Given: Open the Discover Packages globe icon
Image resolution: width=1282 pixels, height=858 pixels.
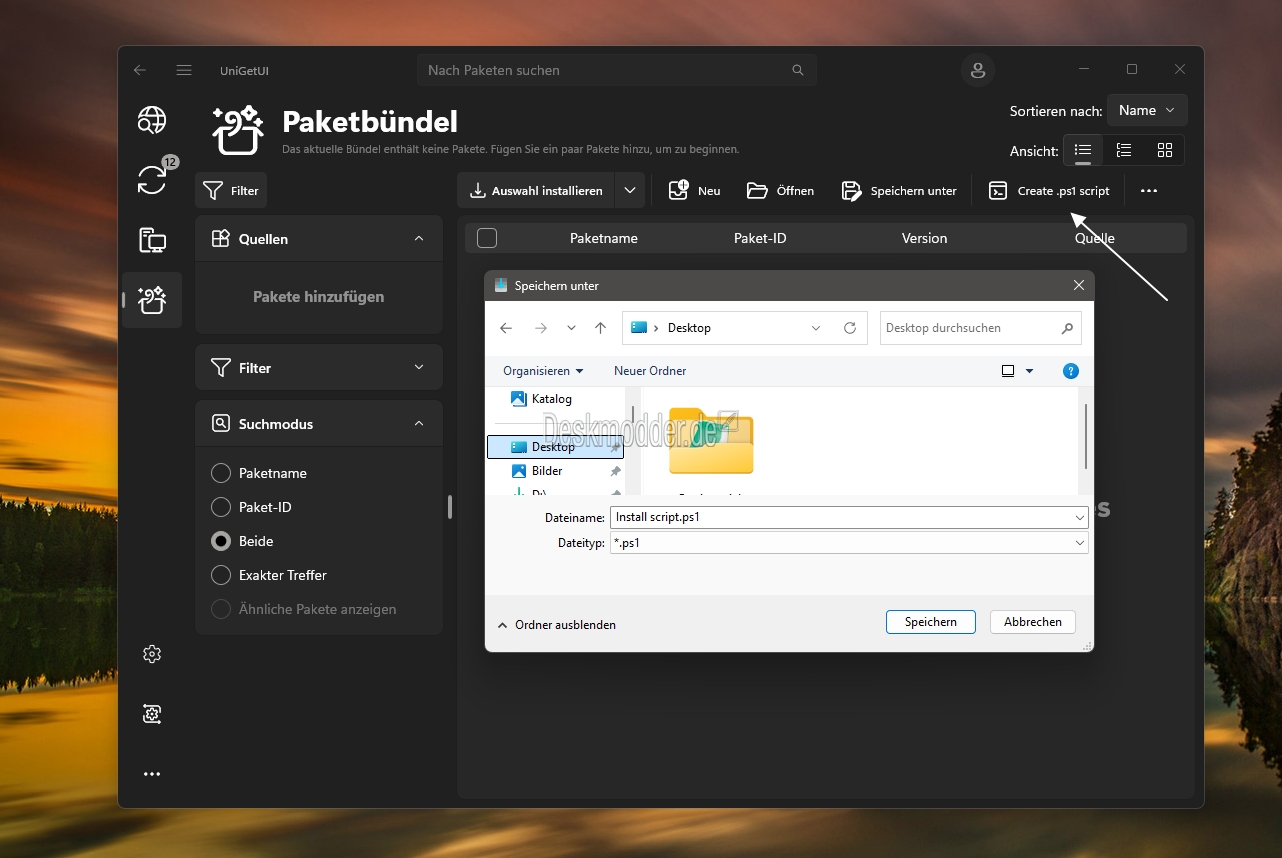Looking at the screenshot, I should (x=152, y=120).
